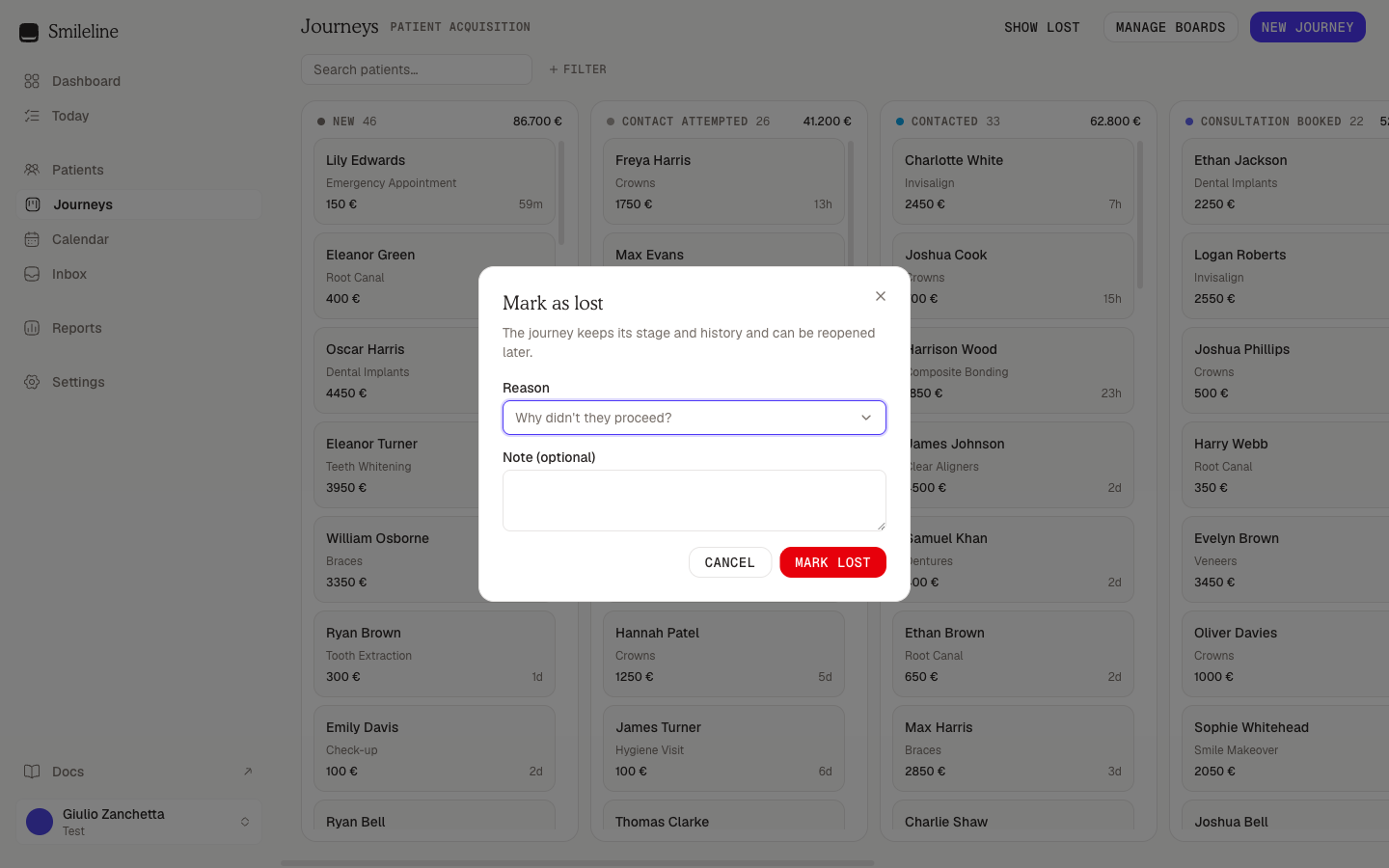Click the Today checklist icon
1389x868 pixels.
click(x=32, y=116)
